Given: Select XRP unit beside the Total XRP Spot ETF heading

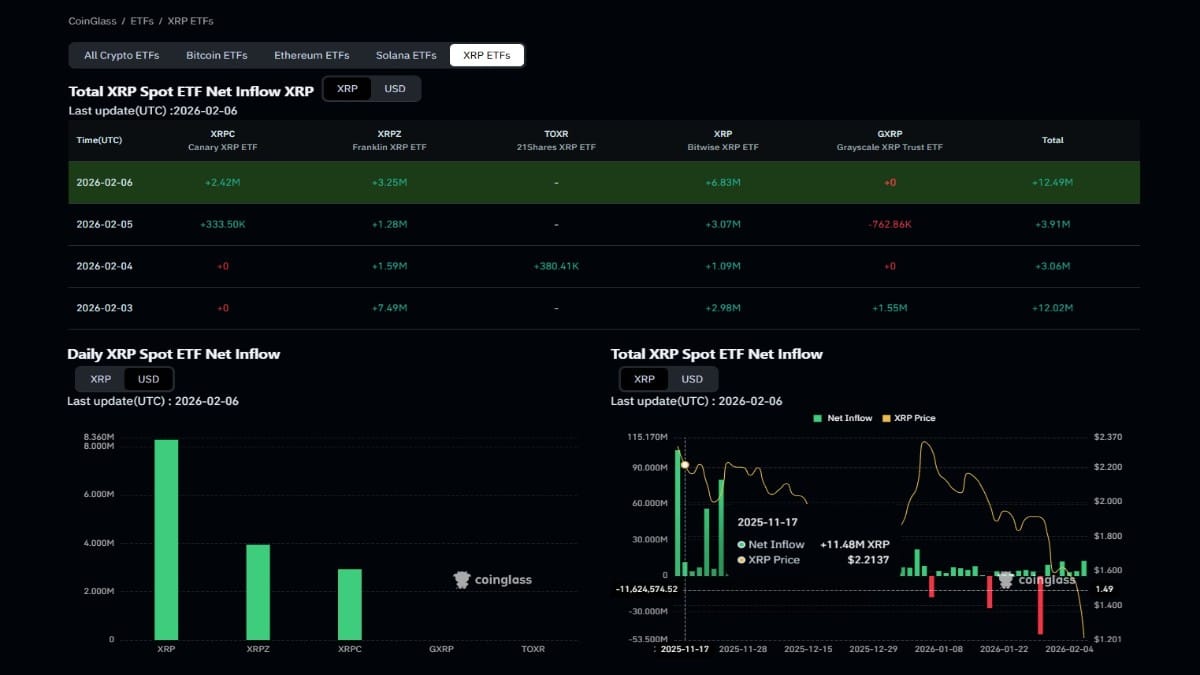Looking at the screenshot, I should [x=347, y=89].
